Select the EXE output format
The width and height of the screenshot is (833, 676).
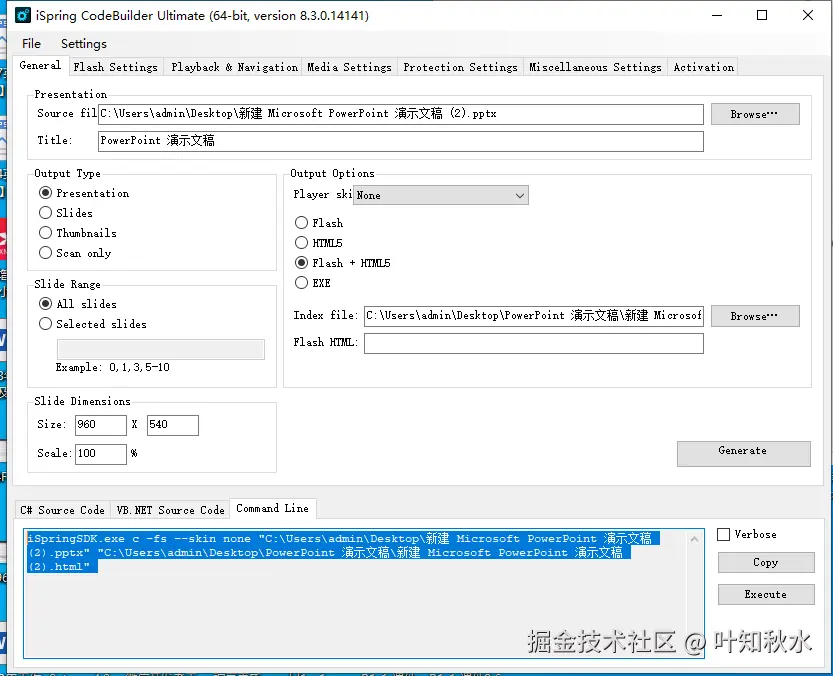(312, 283)
